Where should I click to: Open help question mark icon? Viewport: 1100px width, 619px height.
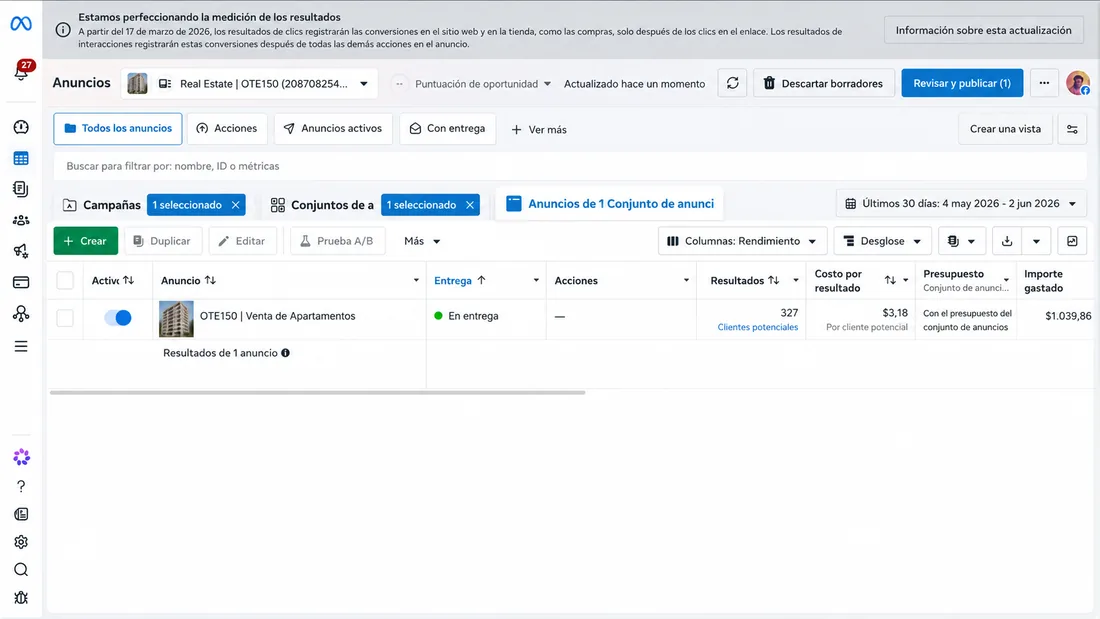coord(21,486)
